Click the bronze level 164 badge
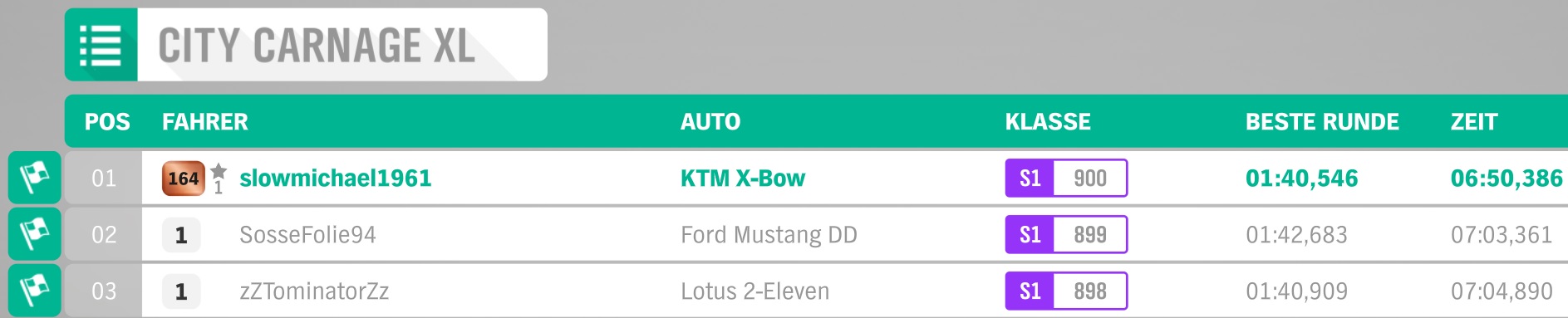 click(184, 179)
